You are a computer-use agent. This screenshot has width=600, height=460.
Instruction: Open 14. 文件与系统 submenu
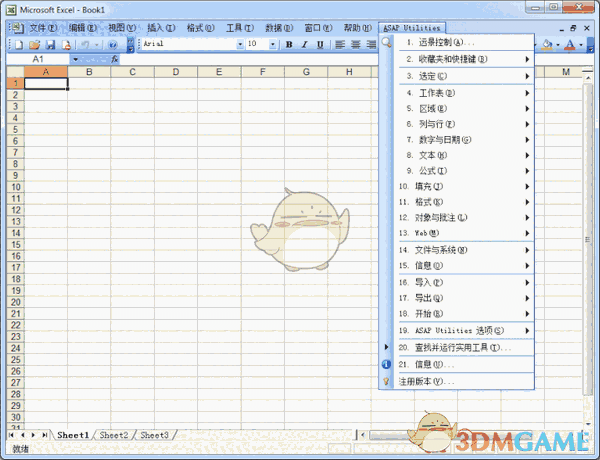click(x=464, y=250)
